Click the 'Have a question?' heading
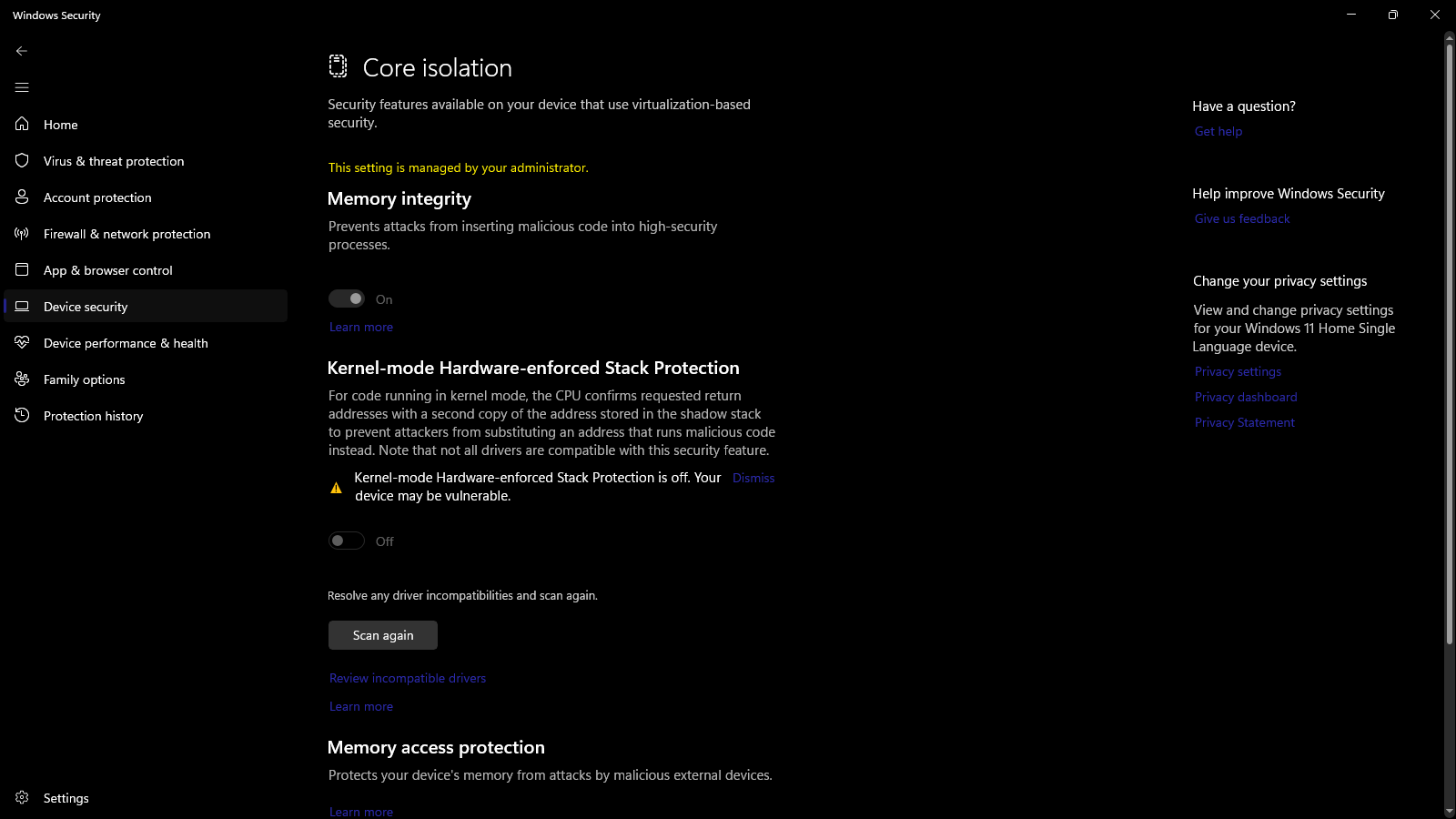1456x819 pixels. coord(1244,106)
